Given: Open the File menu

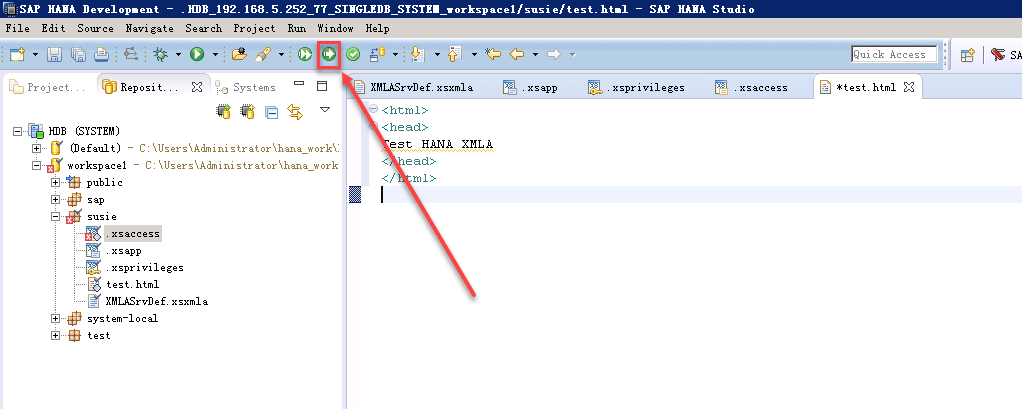Looking at the screenshot, I should 18,29.
